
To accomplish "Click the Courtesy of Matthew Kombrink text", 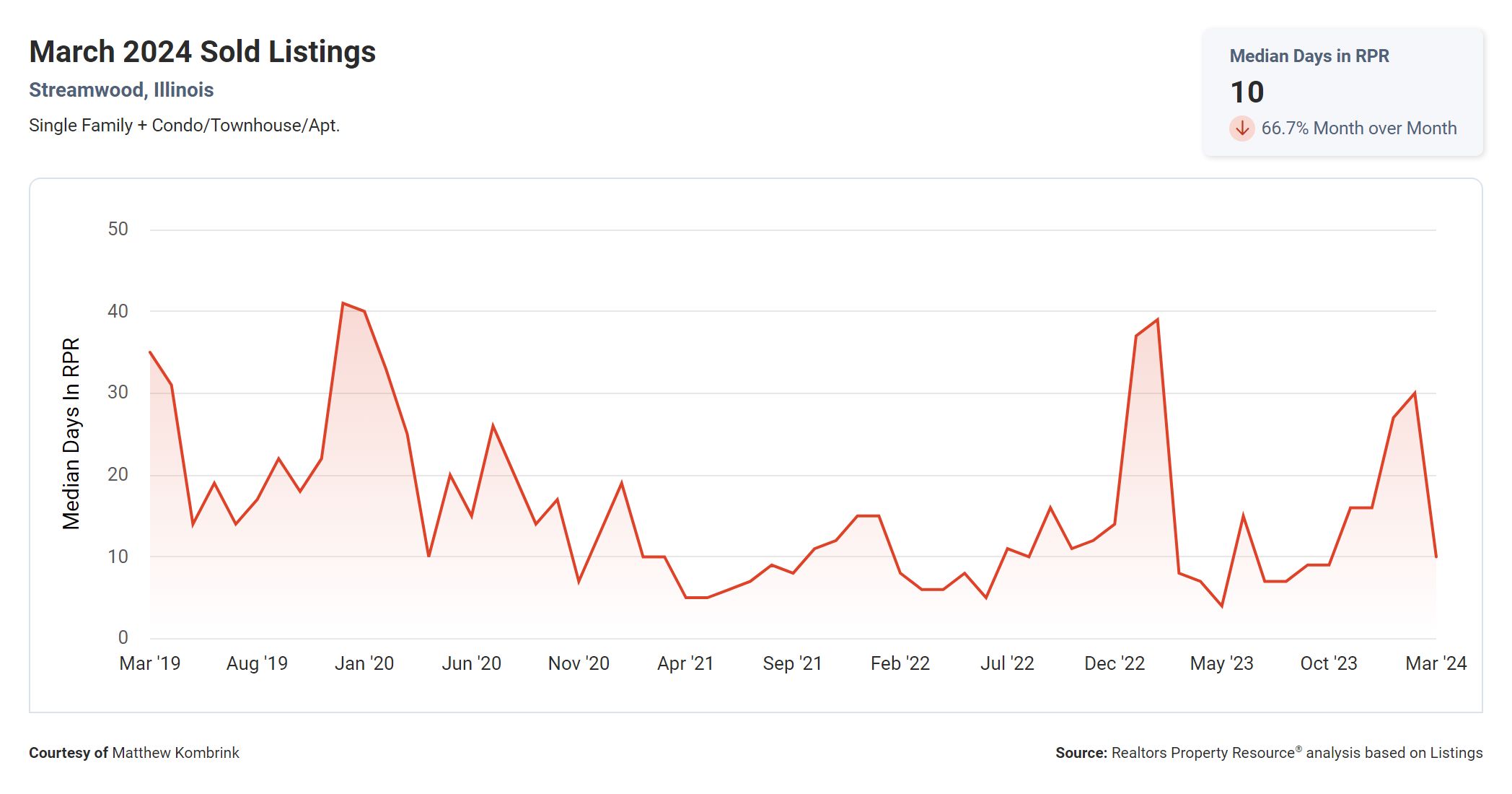I will tap(134, 753).
